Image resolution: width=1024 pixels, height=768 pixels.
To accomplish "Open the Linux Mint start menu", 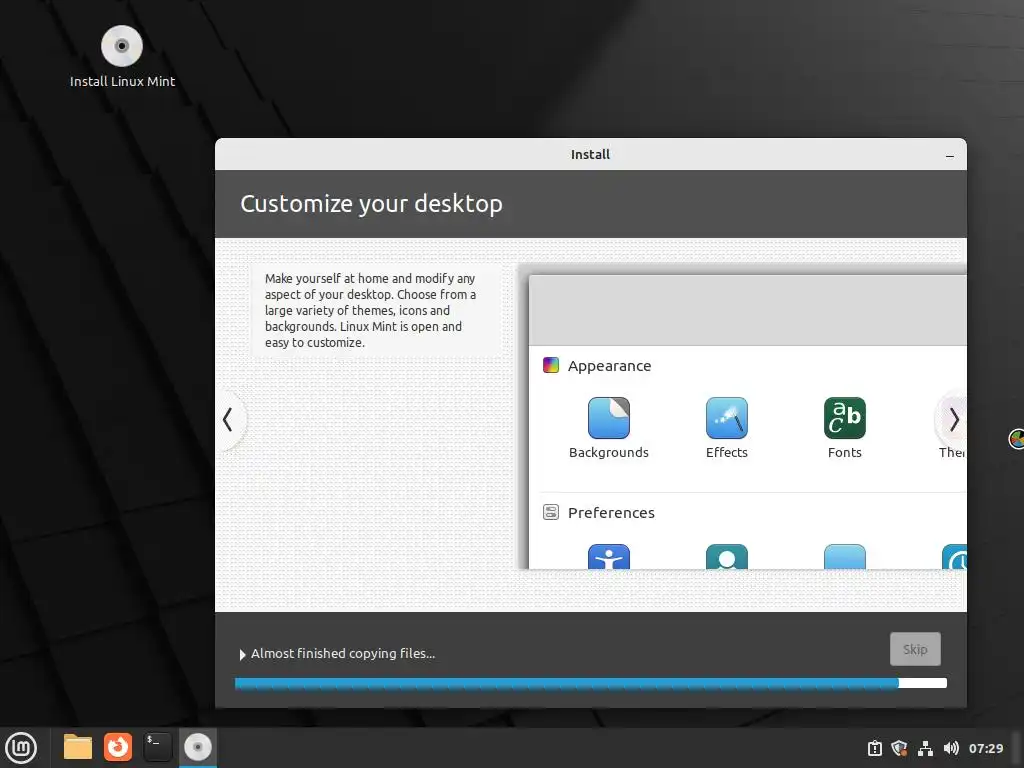I will click(21, 748).
